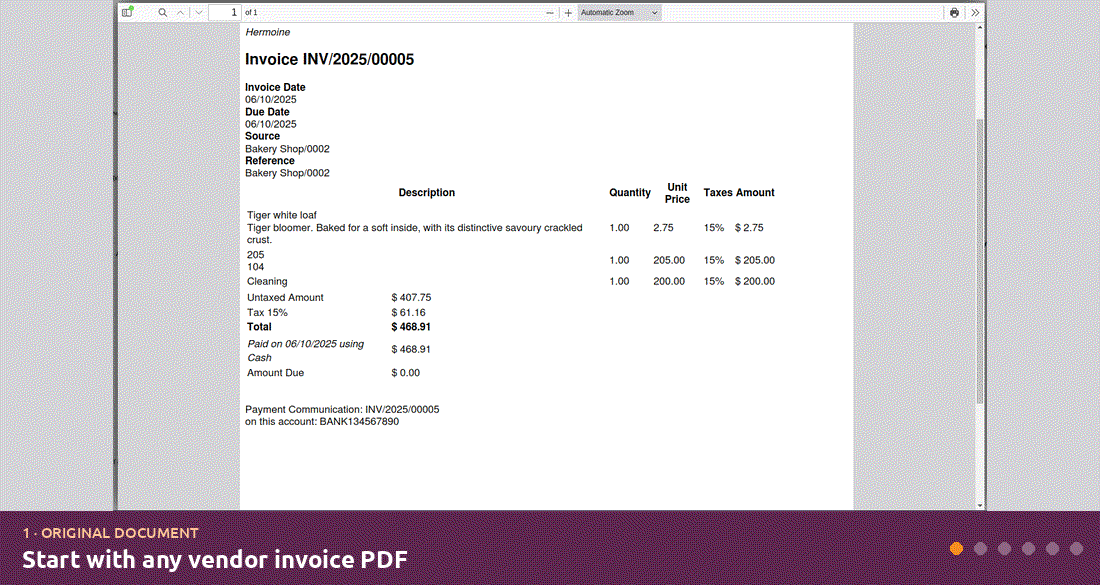Image resolution: width=1100 pixels, height=585 pixels.
Task: Zoom in with the plus button
Action: click(x=568, y=13)
